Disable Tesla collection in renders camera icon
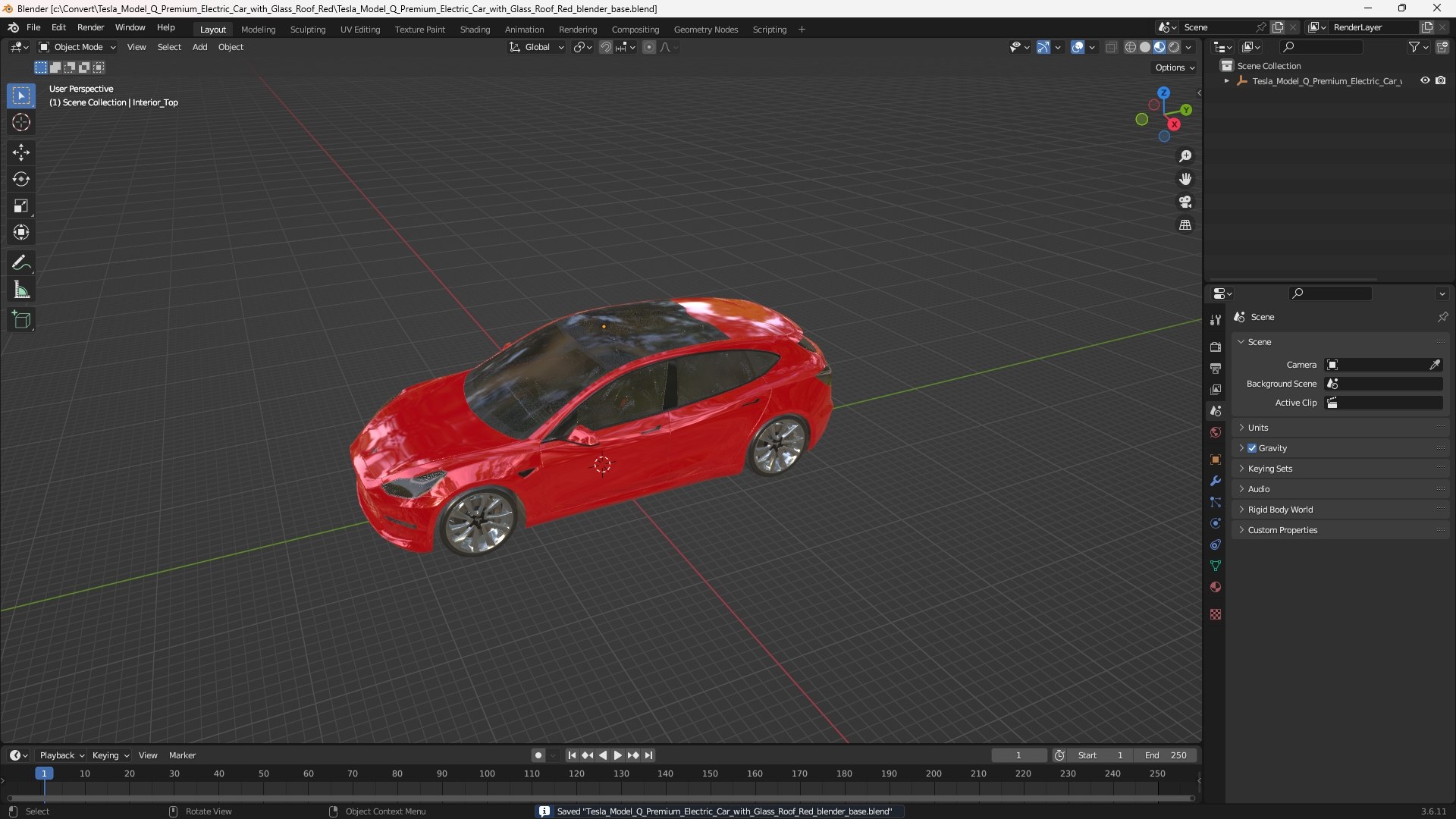Viewport: 1456px width, 819px height. point(1441,80)
